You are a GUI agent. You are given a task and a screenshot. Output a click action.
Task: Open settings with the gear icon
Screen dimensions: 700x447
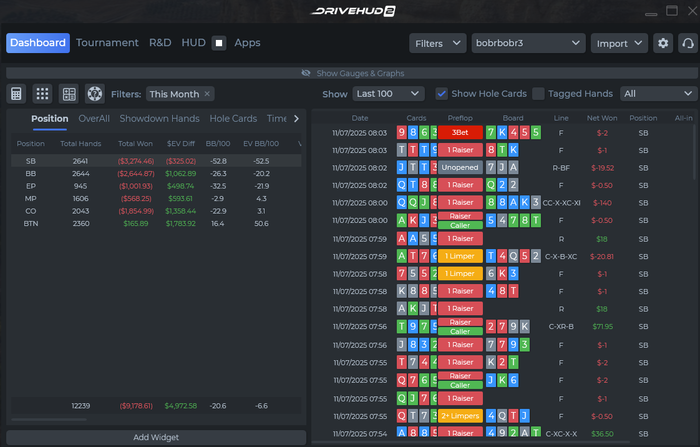click(663, 43)
